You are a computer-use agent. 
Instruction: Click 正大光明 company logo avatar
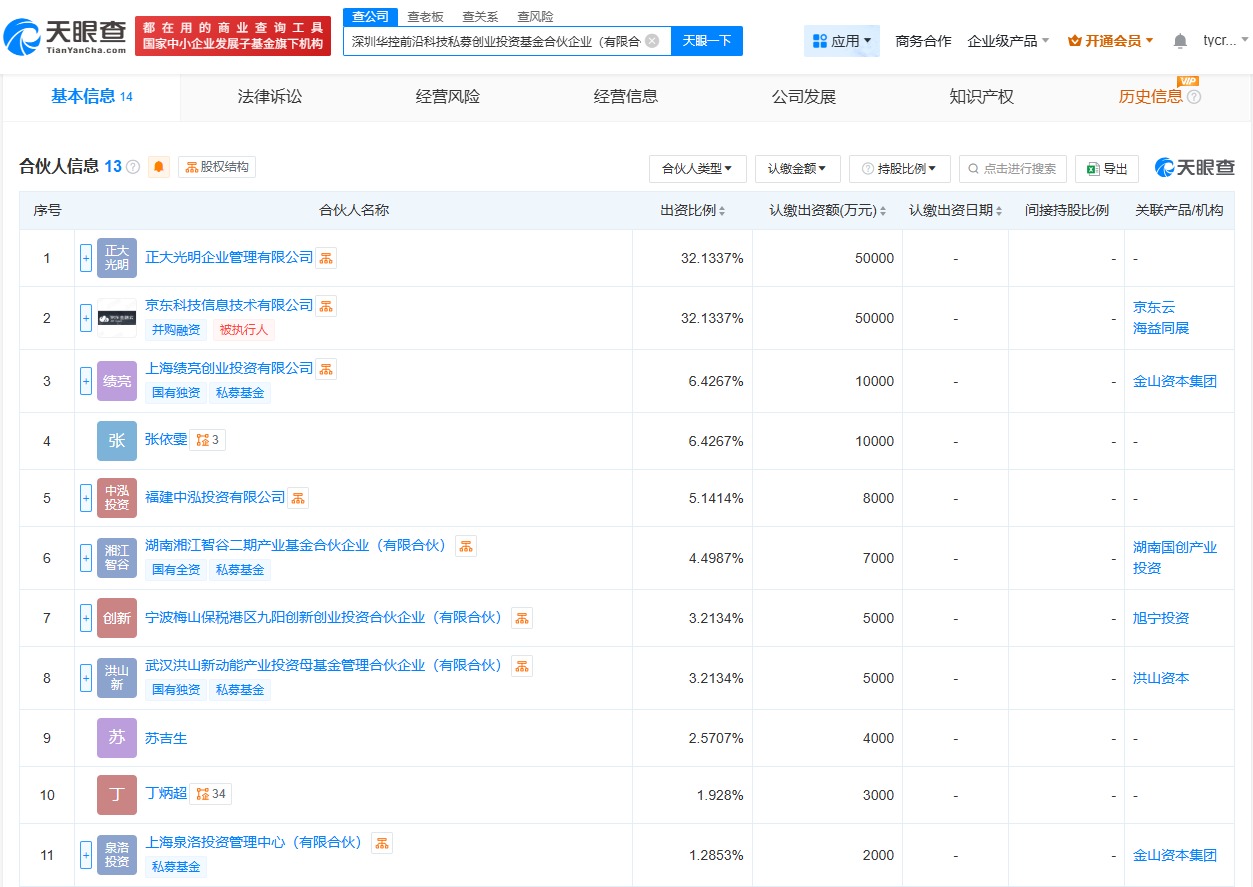tap(117, 258)
